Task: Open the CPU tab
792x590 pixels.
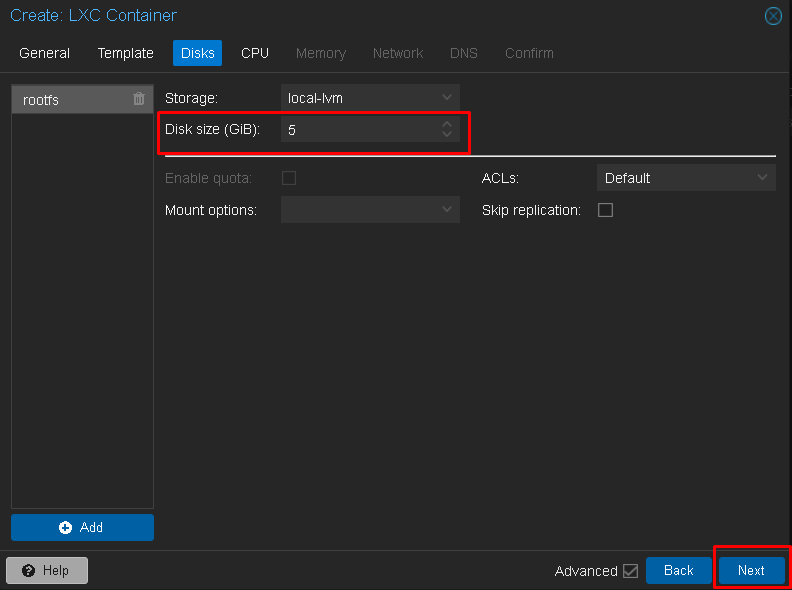Action: coord(255,53)
